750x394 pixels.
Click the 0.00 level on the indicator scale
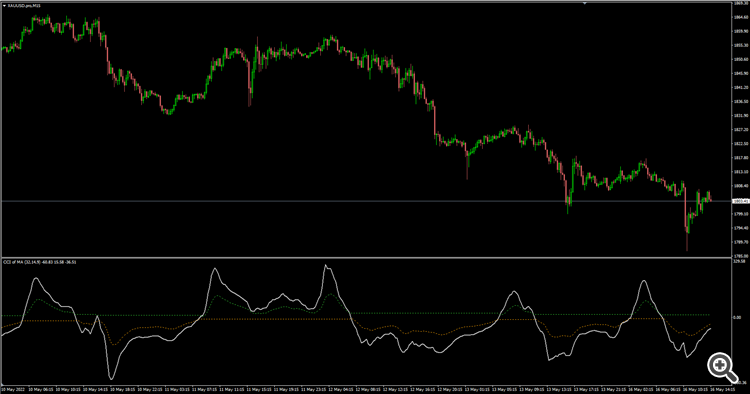pyautogui.click(x=737, y=317)
